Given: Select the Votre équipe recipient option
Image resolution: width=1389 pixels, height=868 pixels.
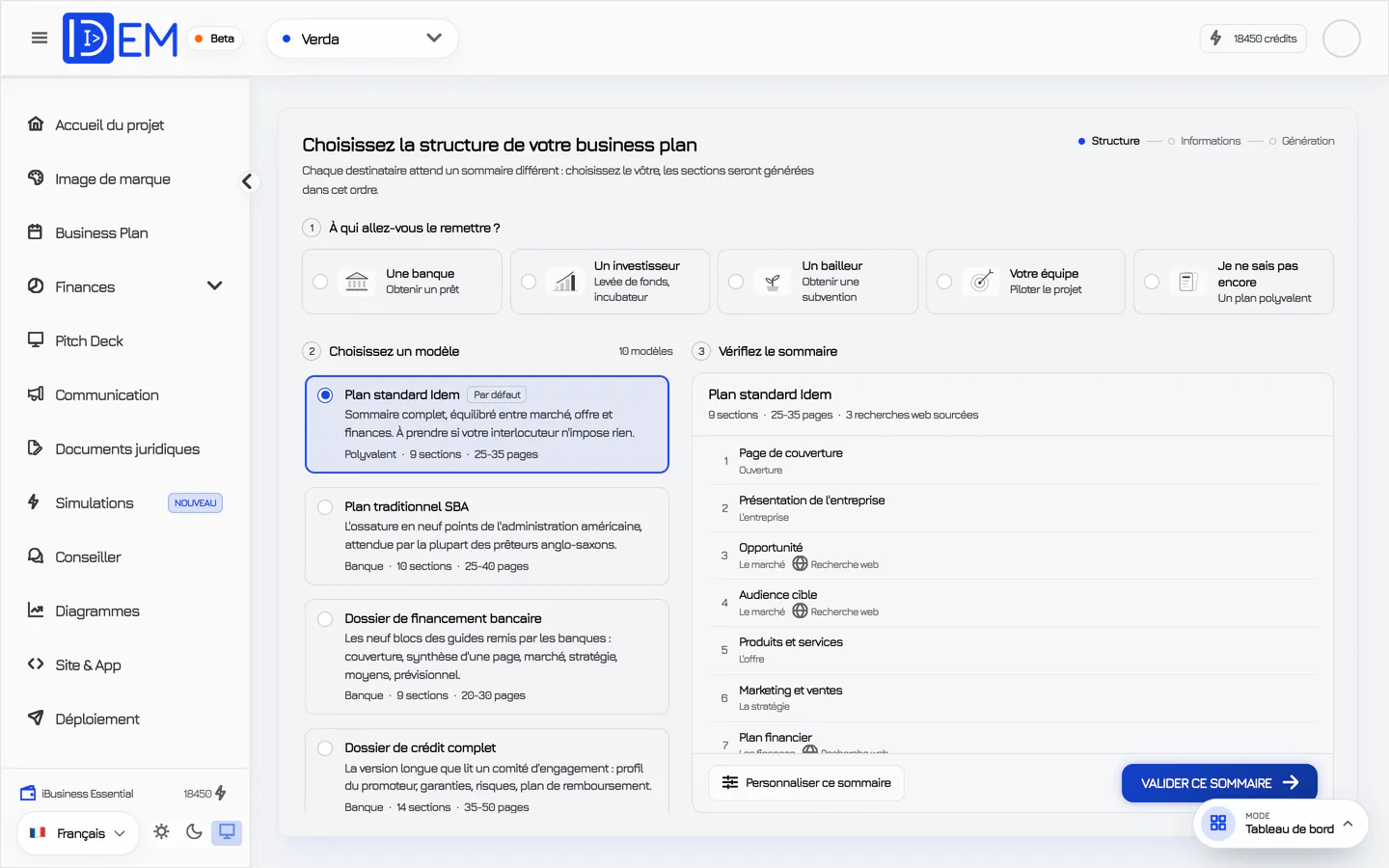Looking at the screenshot, I should tap(1025, 282).
